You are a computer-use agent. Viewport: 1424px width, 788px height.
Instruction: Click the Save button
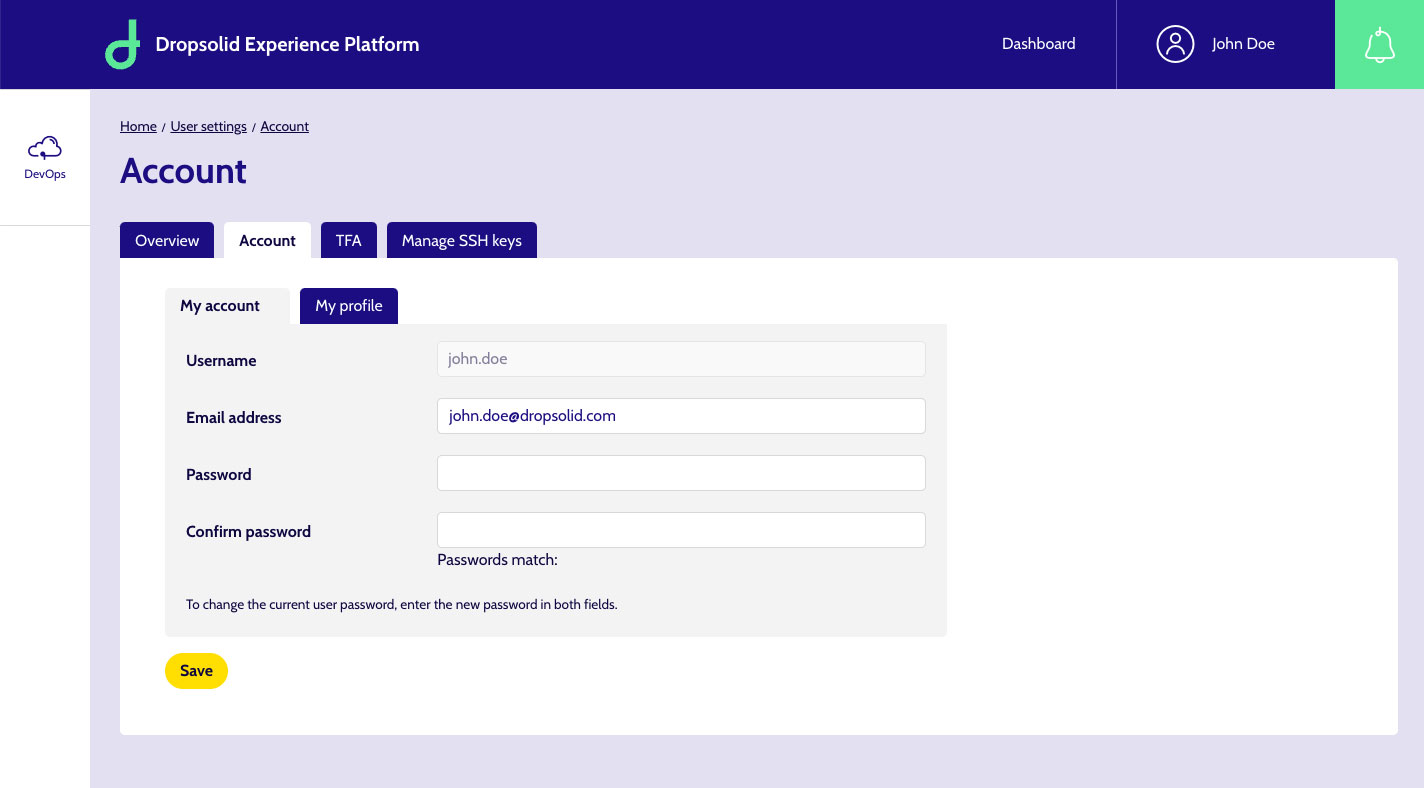point(196,671)
